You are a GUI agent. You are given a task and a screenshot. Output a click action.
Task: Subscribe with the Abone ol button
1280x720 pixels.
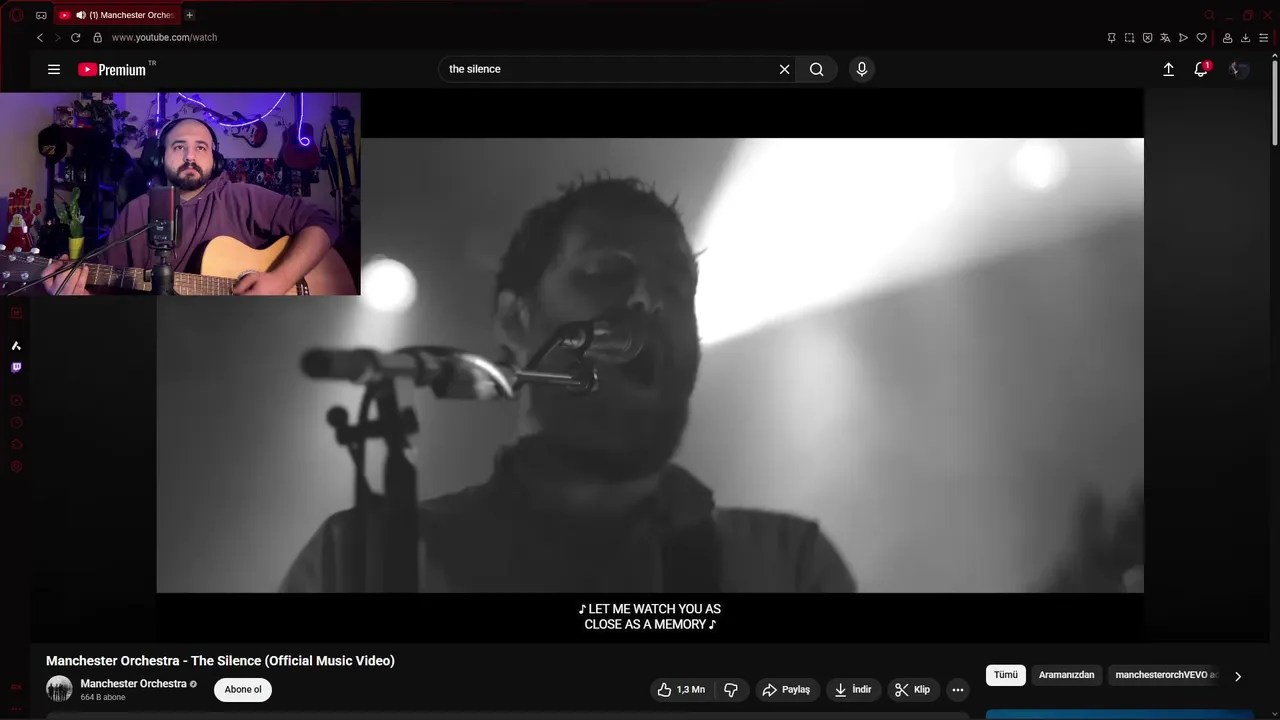243,690
